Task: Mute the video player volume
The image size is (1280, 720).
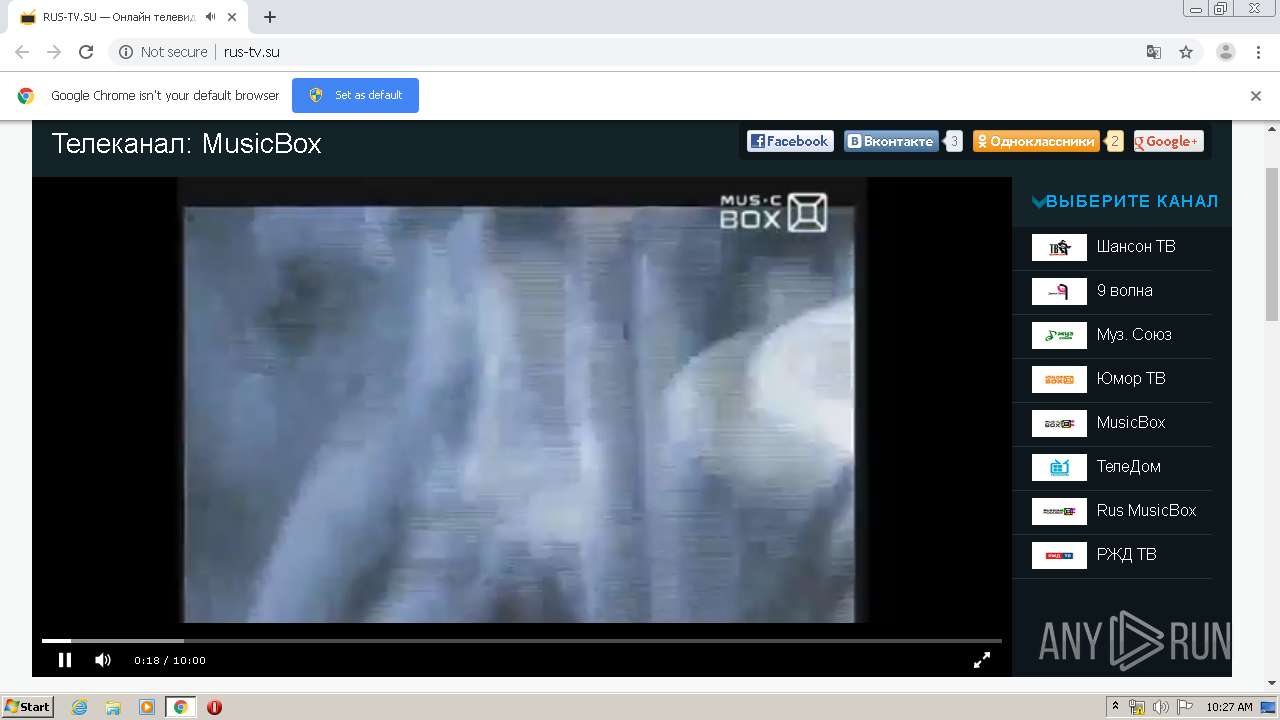Action: coord(103,660)
